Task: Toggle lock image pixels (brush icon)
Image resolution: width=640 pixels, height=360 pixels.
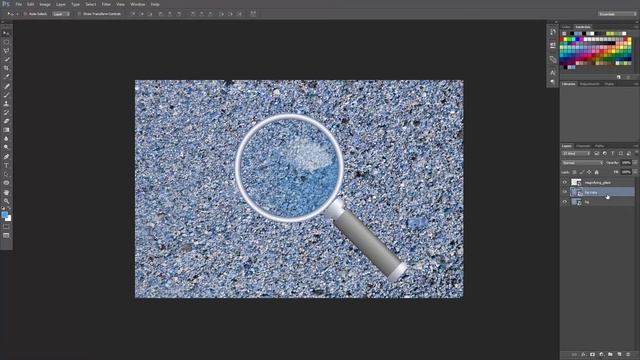Action: click(x=582, y=172)
